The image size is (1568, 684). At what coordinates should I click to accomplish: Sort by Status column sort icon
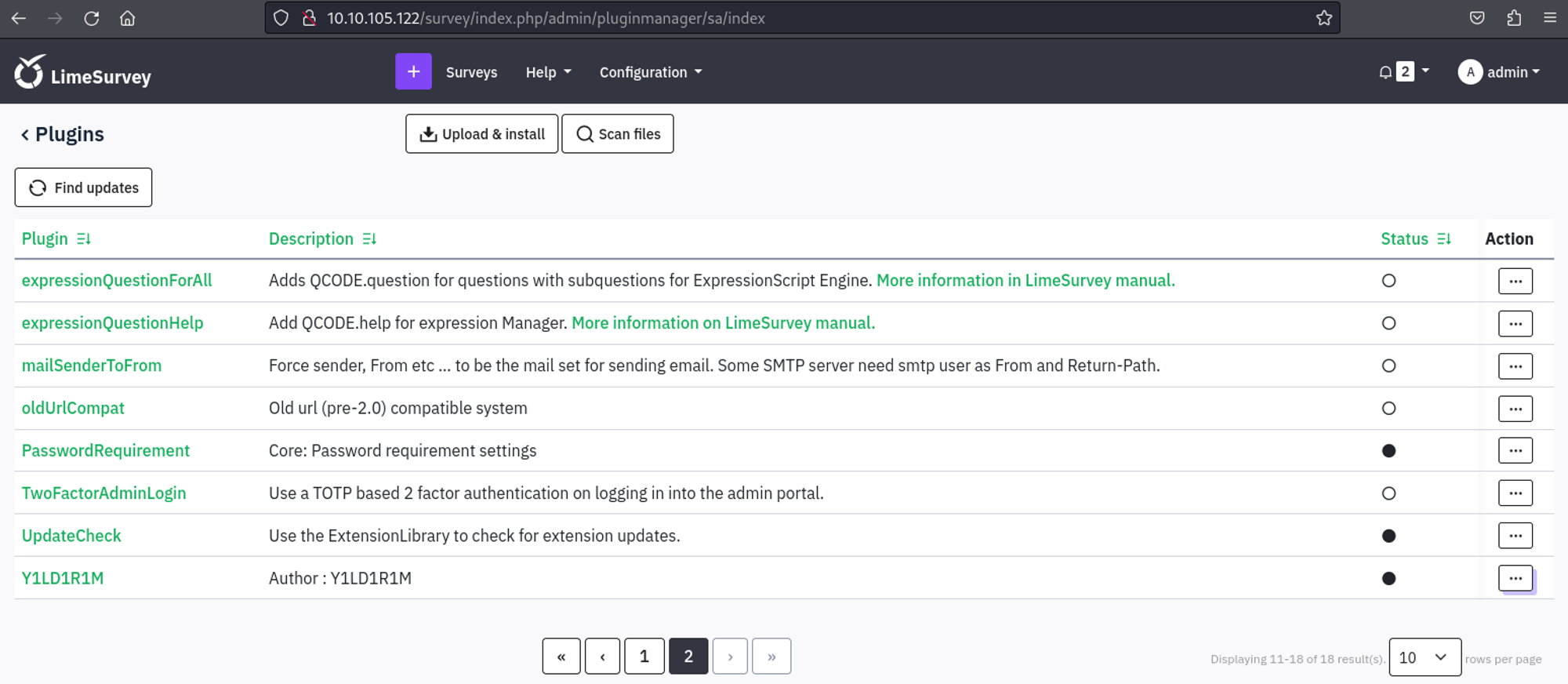pyautogui.click(x=1444, y=239)
